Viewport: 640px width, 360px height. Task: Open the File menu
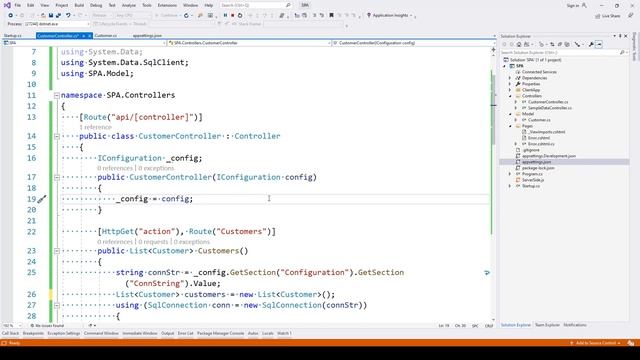coord(18,5)
